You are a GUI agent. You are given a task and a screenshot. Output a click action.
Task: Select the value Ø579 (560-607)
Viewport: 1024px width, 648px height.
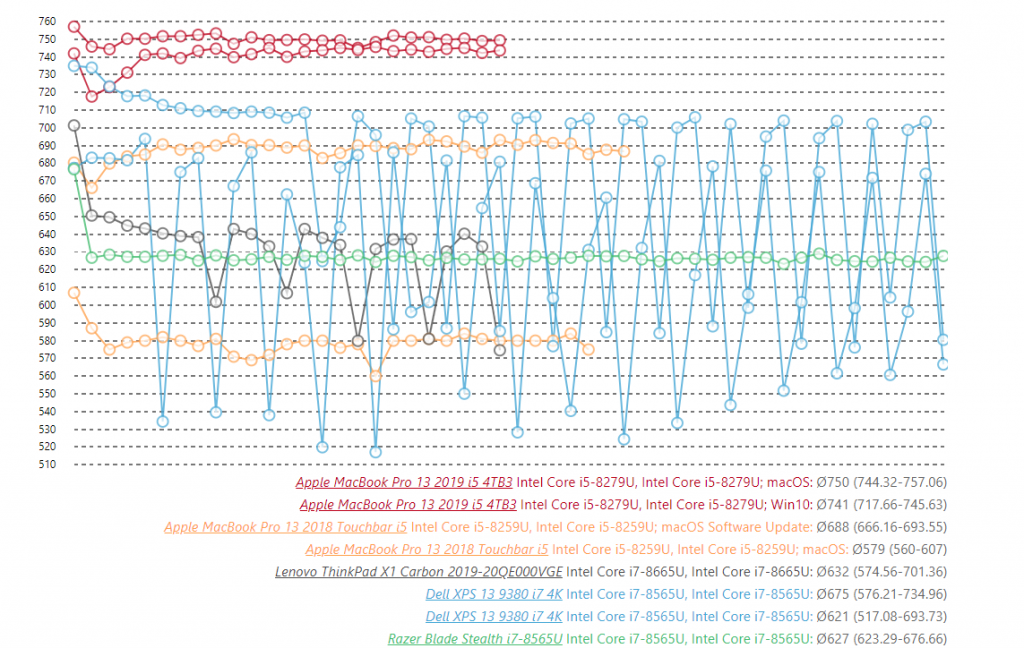click(x=899, y=549)
